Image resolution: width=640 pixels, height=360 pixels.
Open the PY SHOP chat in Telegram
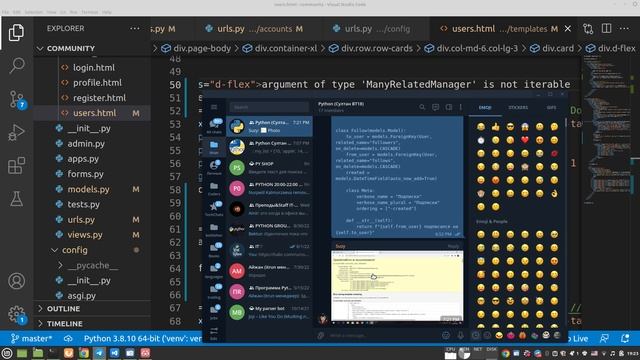pyautogui.click(x=270, y=168)
